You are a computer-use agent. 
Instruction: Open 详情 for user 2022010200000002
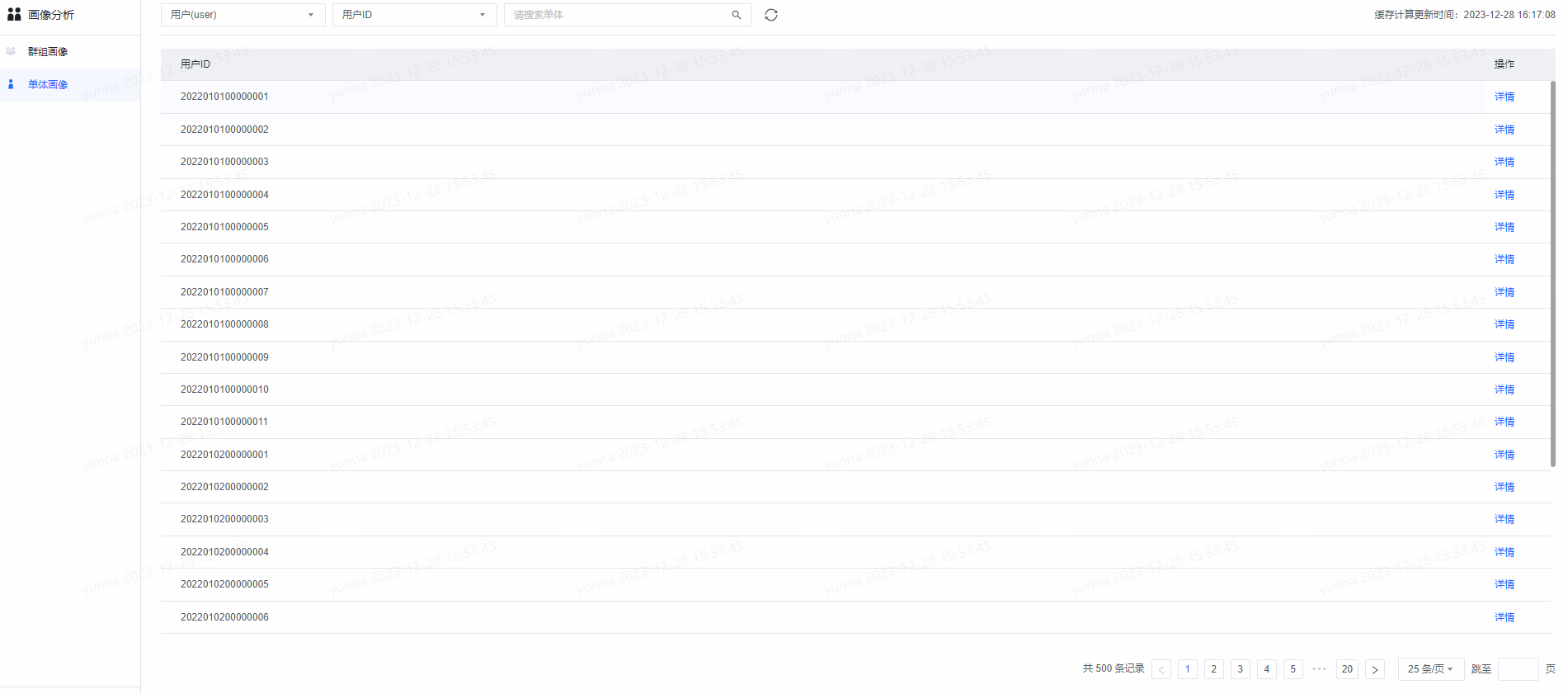1504,487
